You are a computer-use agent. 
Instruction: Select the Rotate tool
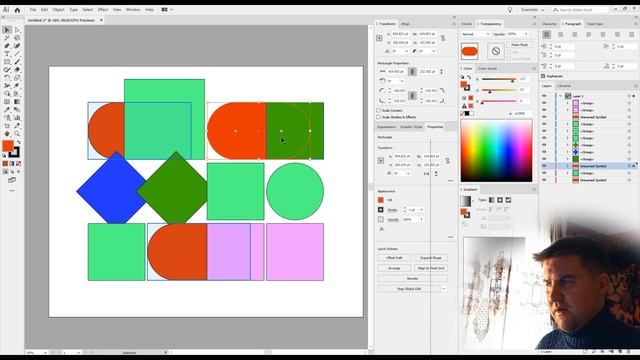point(7,78)
